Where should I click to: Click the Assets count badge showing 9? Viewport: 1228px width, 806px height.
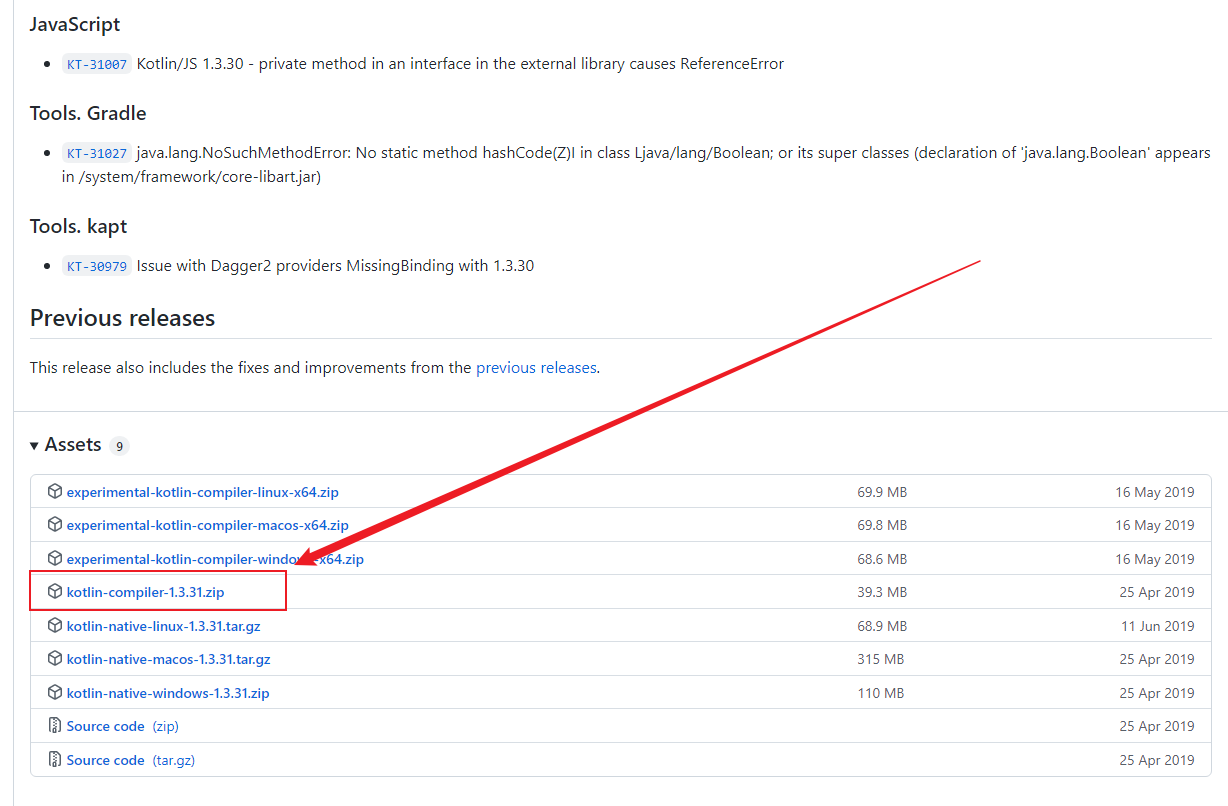tap(119, 446)
